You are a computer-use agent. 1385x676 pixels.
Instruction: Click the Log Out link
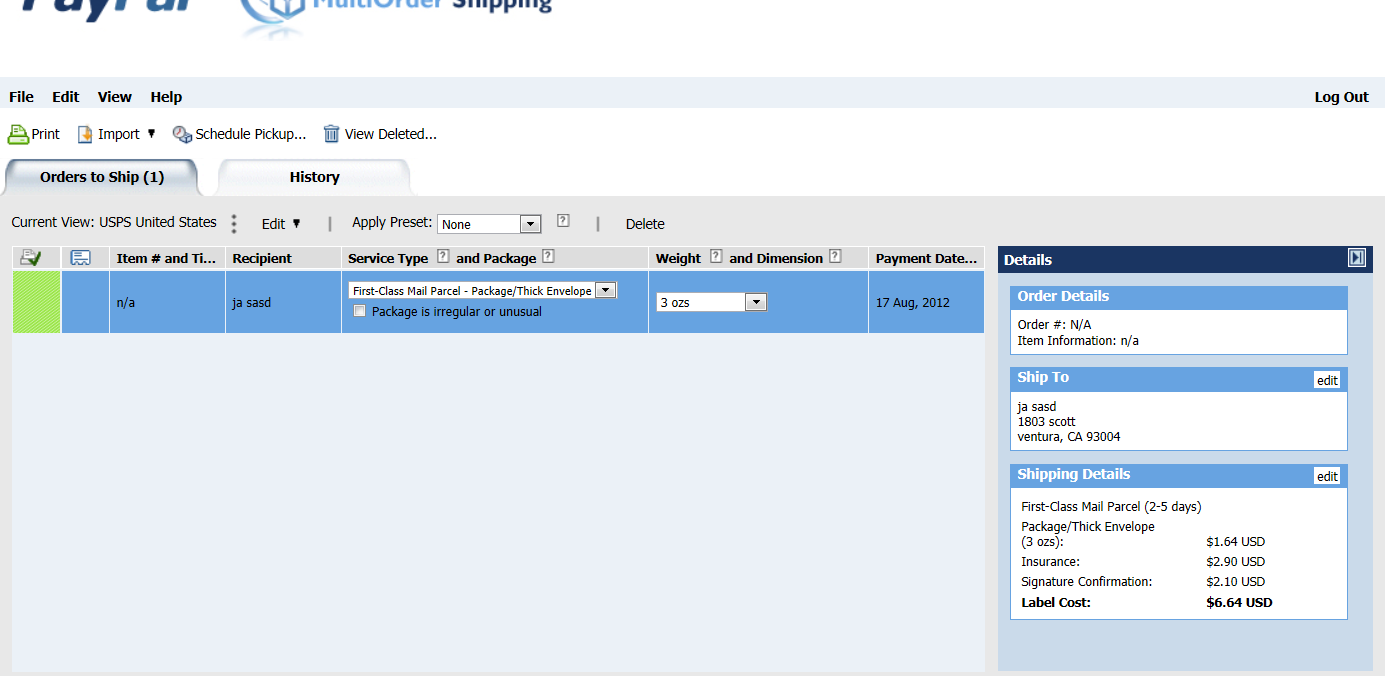point(1341,97)
